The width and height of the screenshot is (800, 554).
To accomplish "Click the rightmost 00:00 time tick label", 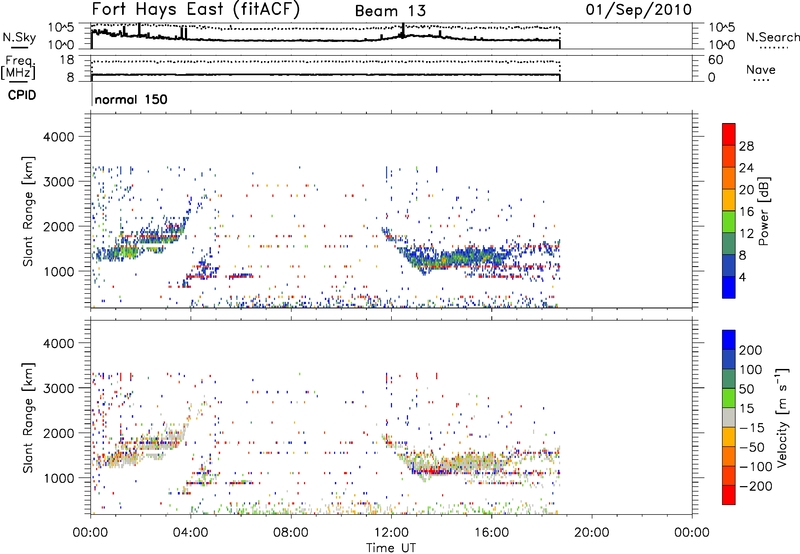I will 692,533.
